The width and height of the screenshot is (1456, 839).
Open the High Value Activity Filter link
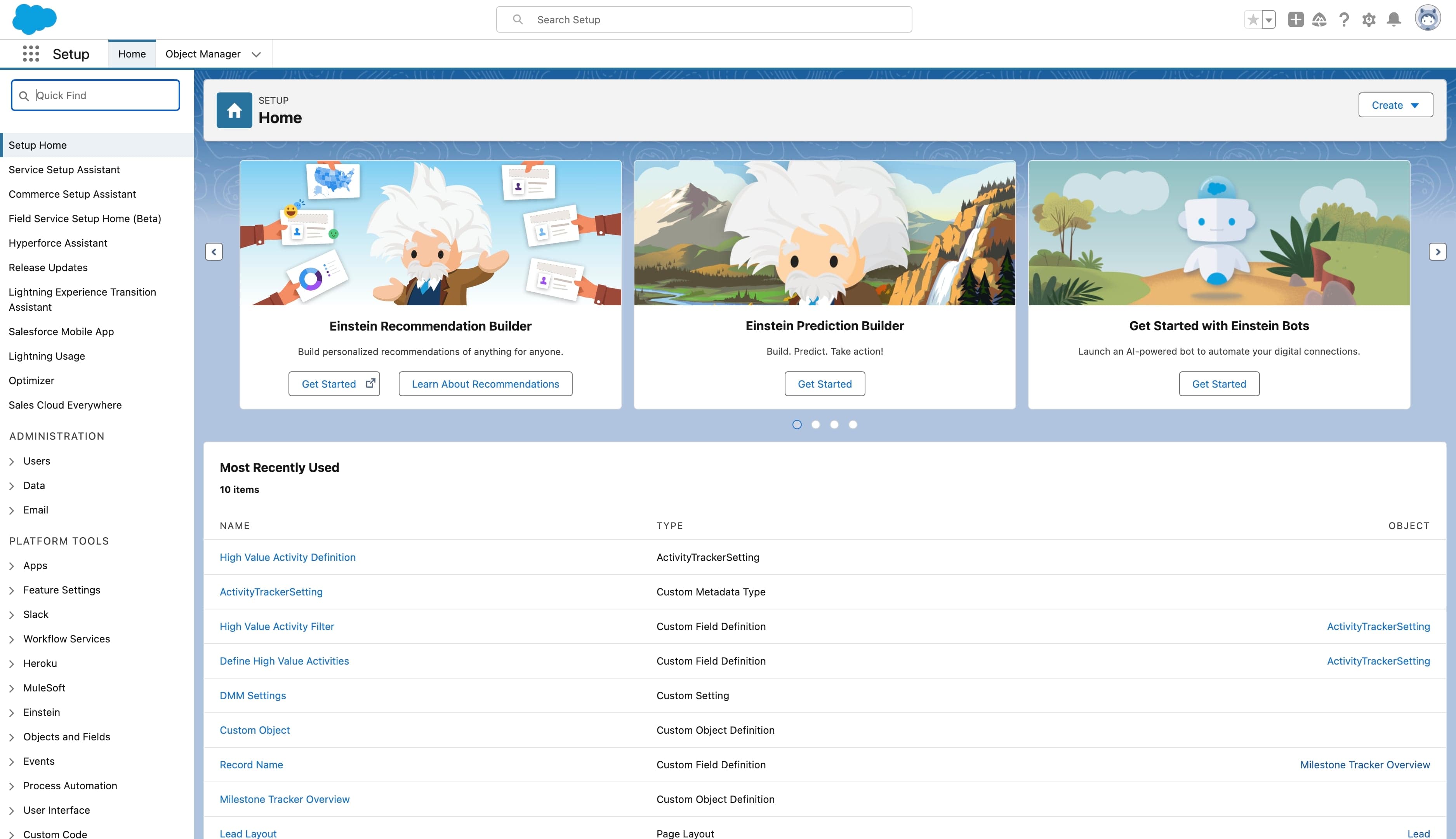(276, 627)
